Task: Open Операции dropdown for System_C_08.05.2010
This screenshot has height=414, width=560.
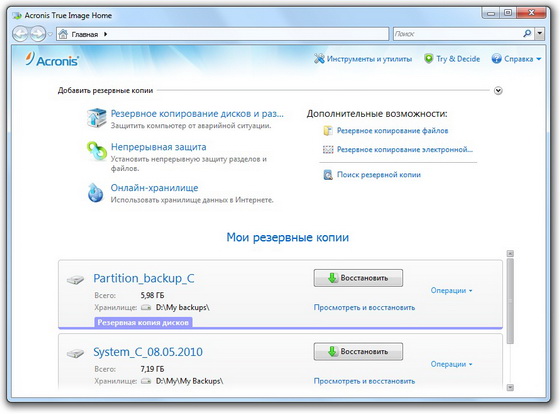Action: [451, 364]
